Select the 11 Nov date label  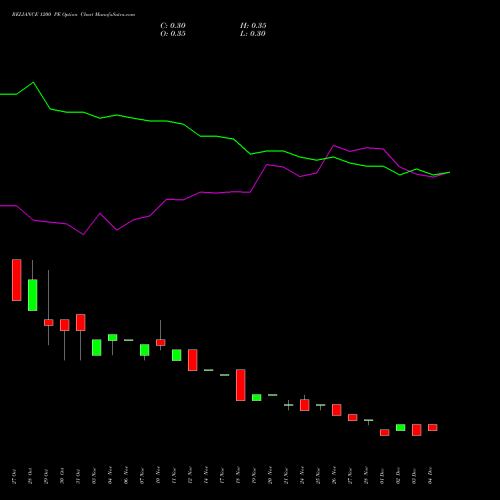(x=174, y=476)
